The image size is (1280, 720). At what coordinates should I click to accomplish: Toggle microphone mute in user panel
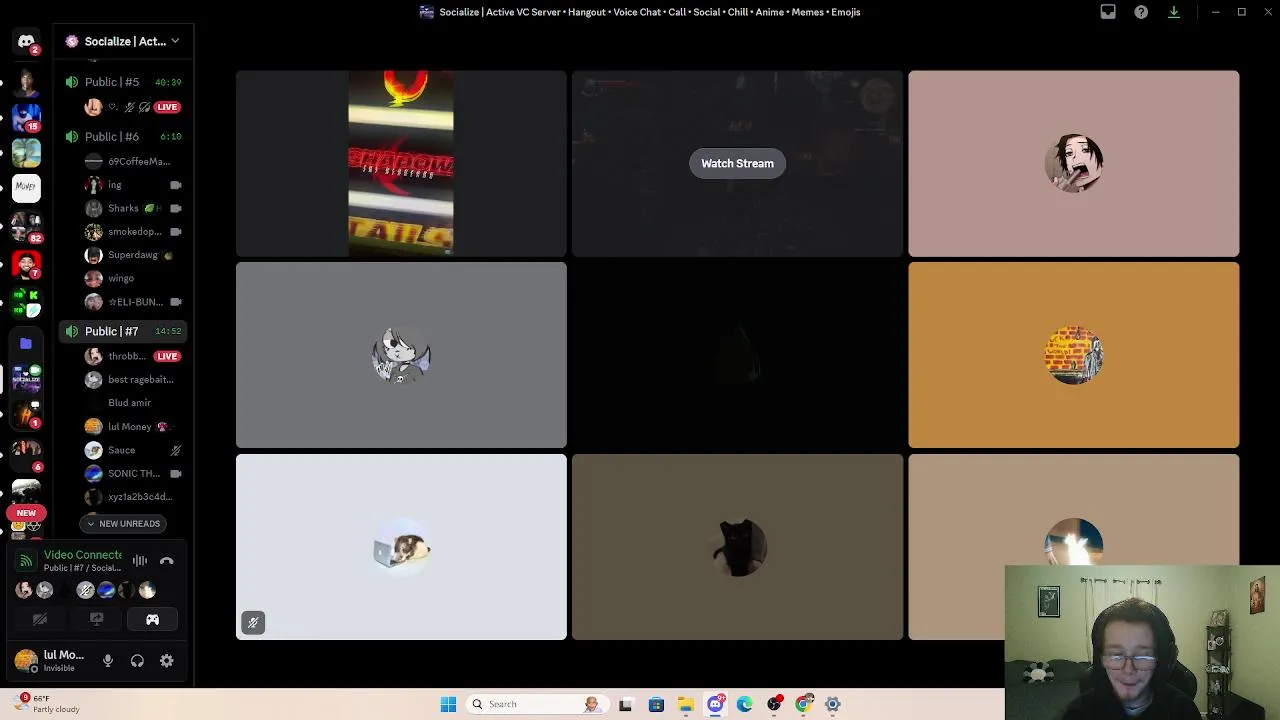tap(108, 661)
